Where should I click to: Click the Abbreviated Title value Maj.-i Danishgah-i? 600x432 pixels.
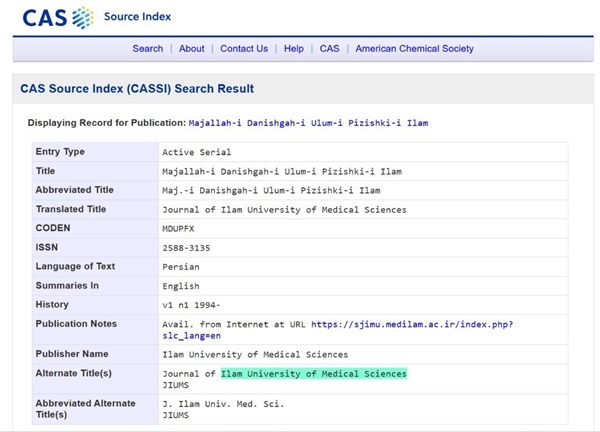(271, 191)
